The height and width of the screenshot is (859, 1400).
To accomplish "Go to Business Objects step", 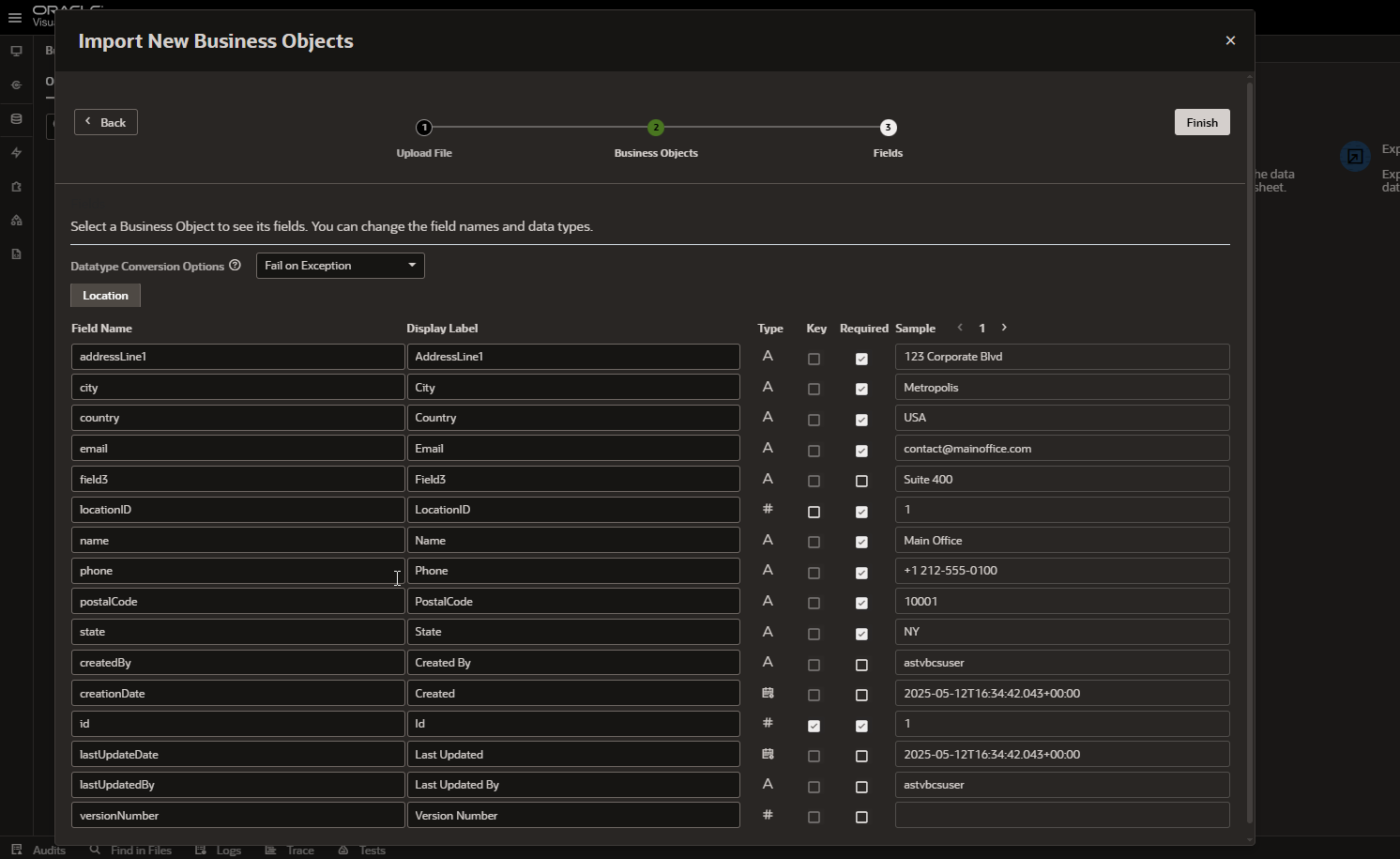I will [656, 137].
